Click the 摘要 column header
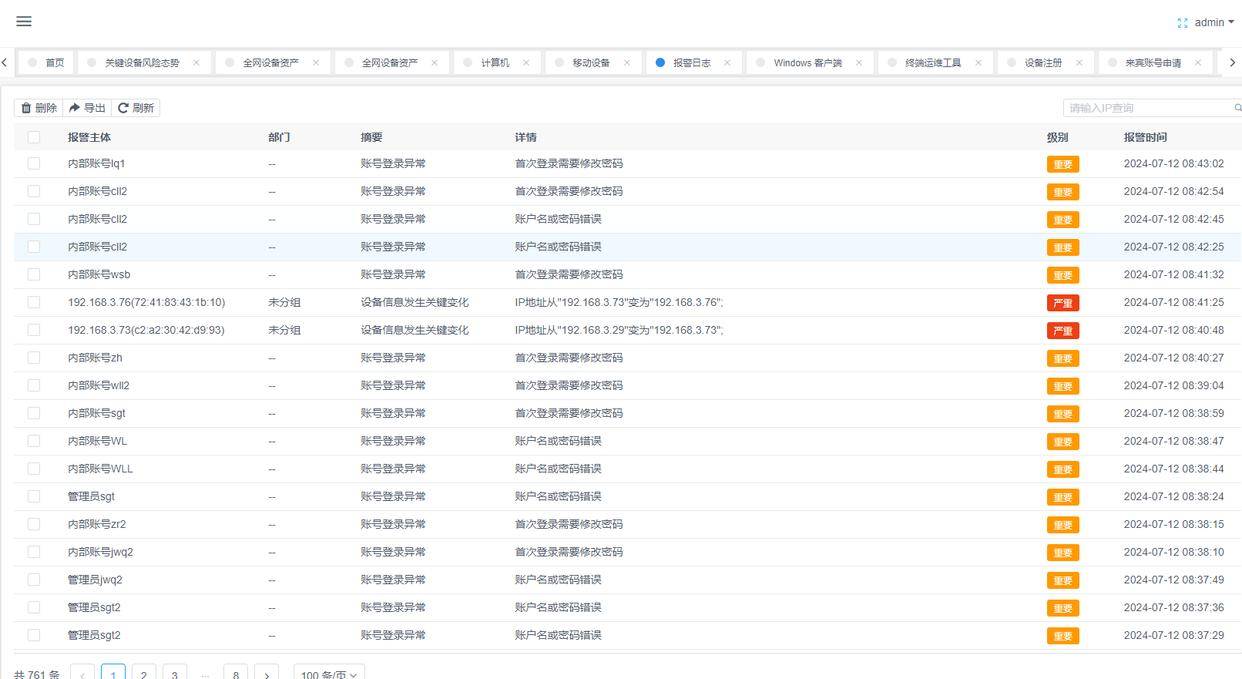The image size is (1242, 679). tap(371, 137)
